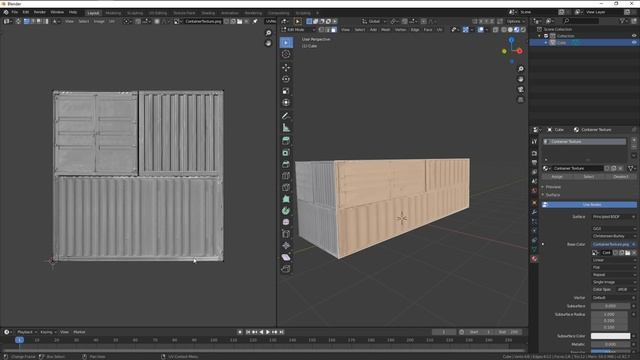
Task: Switch to the UV Editing workspace tab
Action: (158, 13)
